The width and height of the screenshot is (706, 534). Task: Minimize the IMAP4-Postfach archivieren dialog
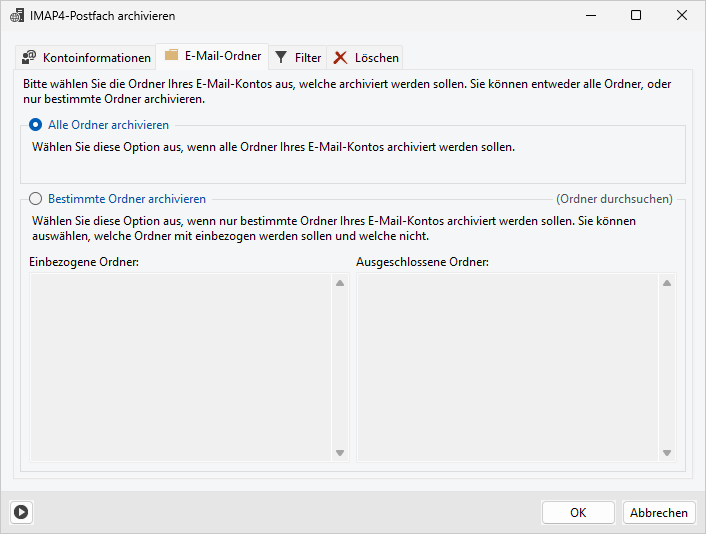tap(590, 16)
